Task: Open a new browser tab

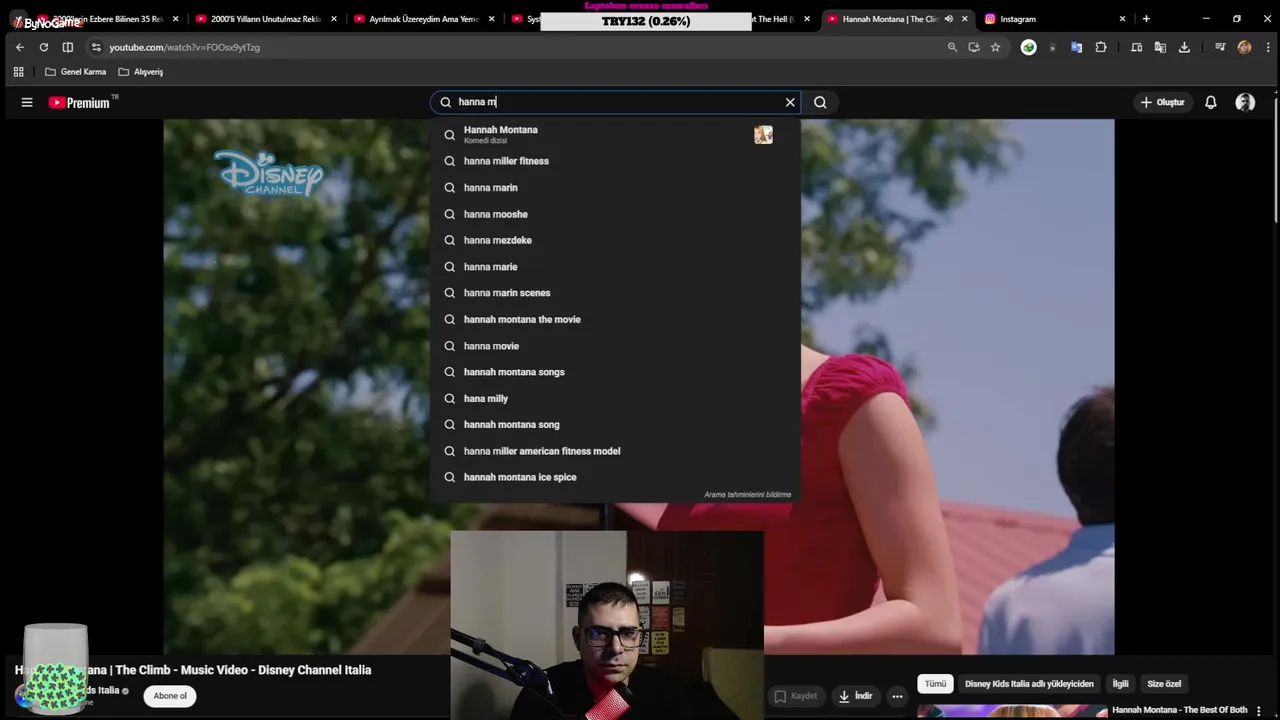Action: (x=1146, y=19)
